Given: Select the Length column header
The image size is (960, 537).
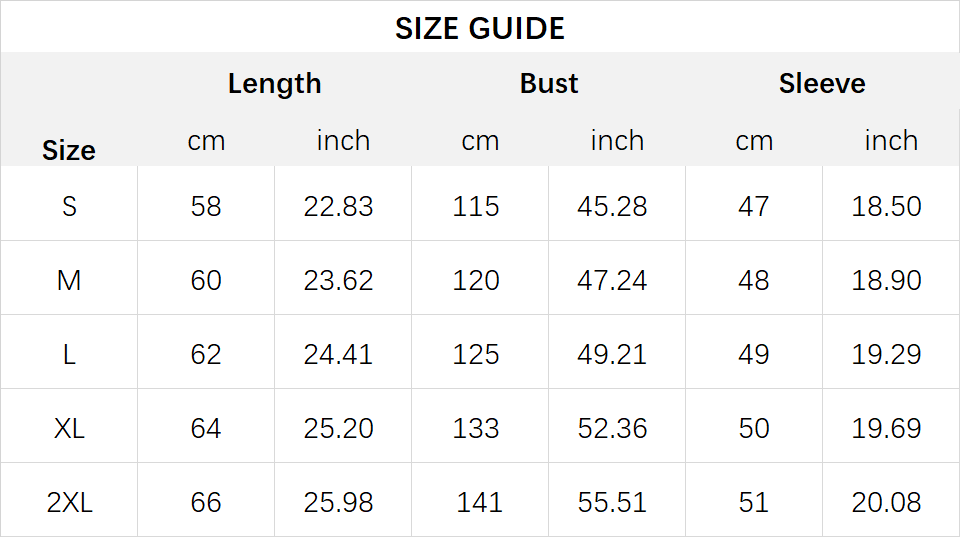Looking at the screenshot, I should pos(274,84).
